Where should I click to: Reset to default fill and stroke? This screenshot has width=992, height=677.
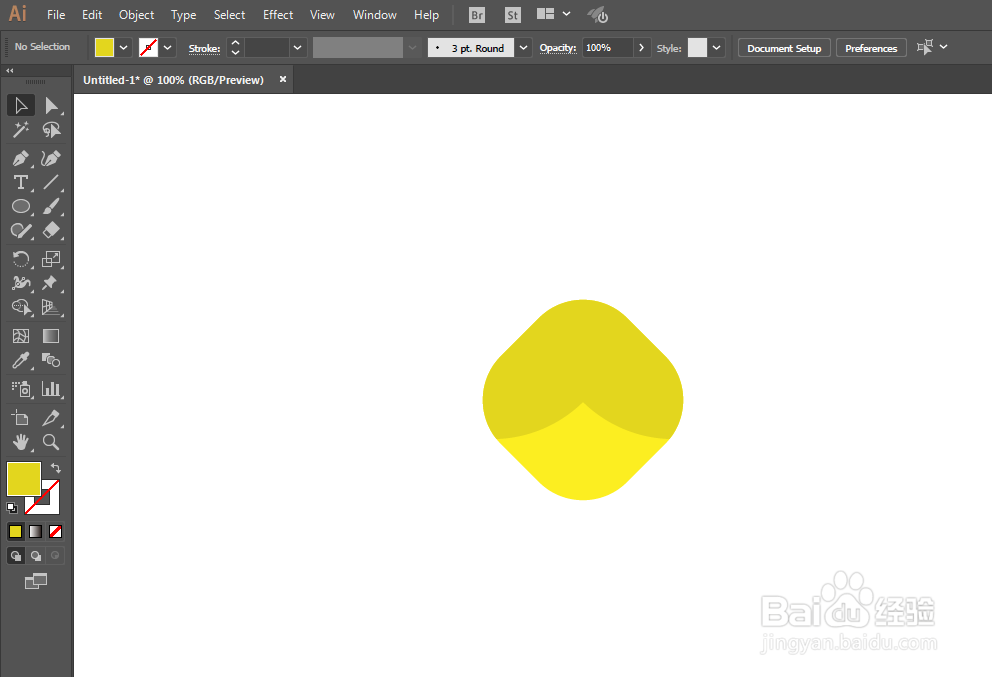[x=11, y=507]
